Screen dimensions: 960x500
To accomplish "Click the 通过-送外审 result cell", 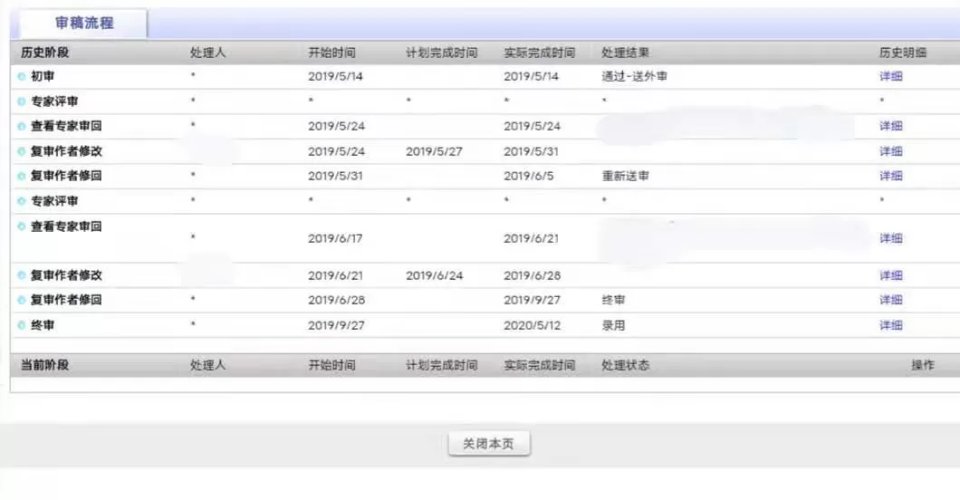I will coord(634,77).
